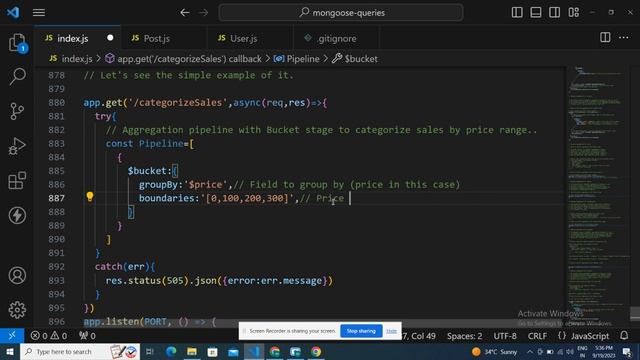The height and width of the screenshot is (360, 640).
Task: Toggle the primary side bar layout icon
Action: click(517, 12)
